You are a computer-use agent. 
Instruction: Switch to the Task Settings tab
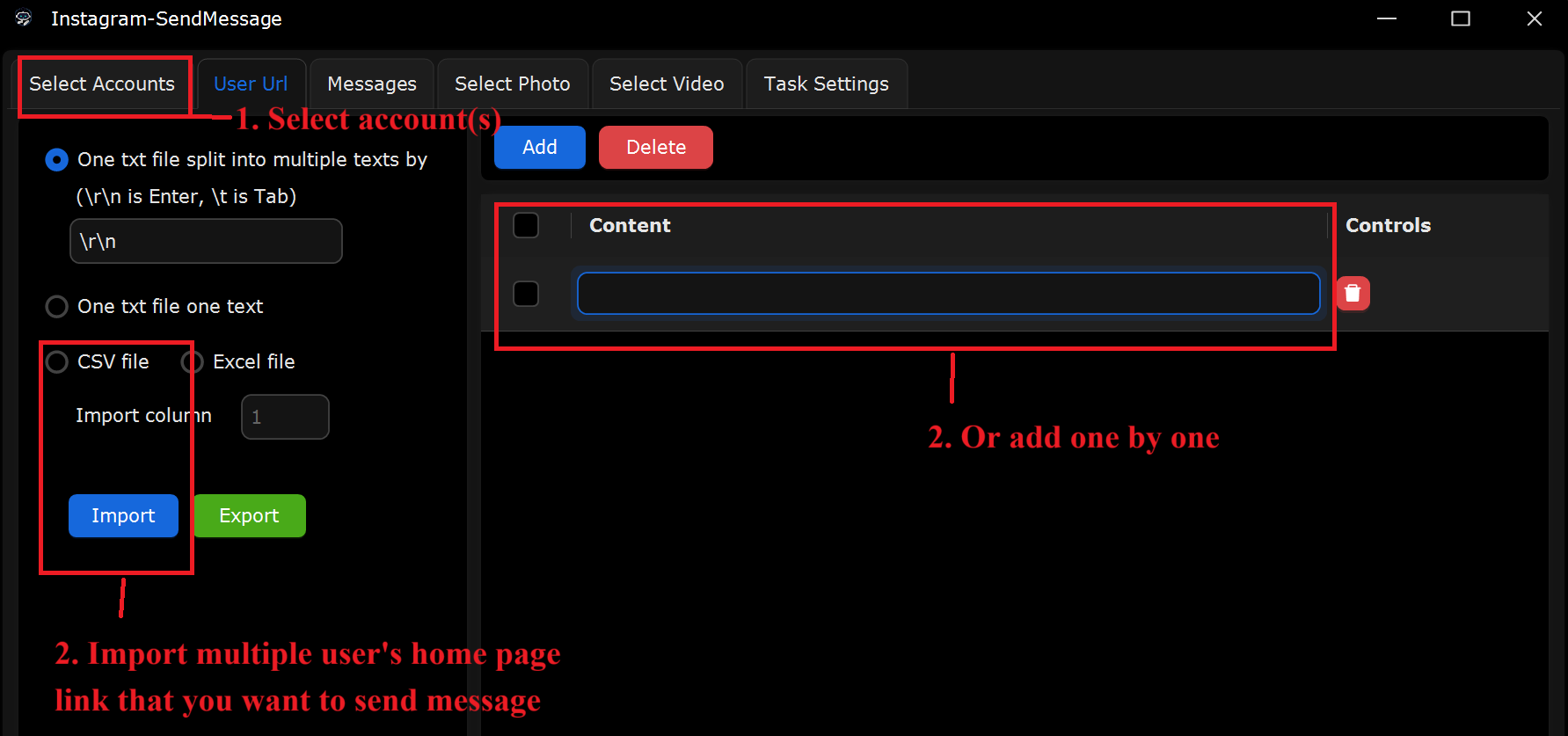click(827, 84)
